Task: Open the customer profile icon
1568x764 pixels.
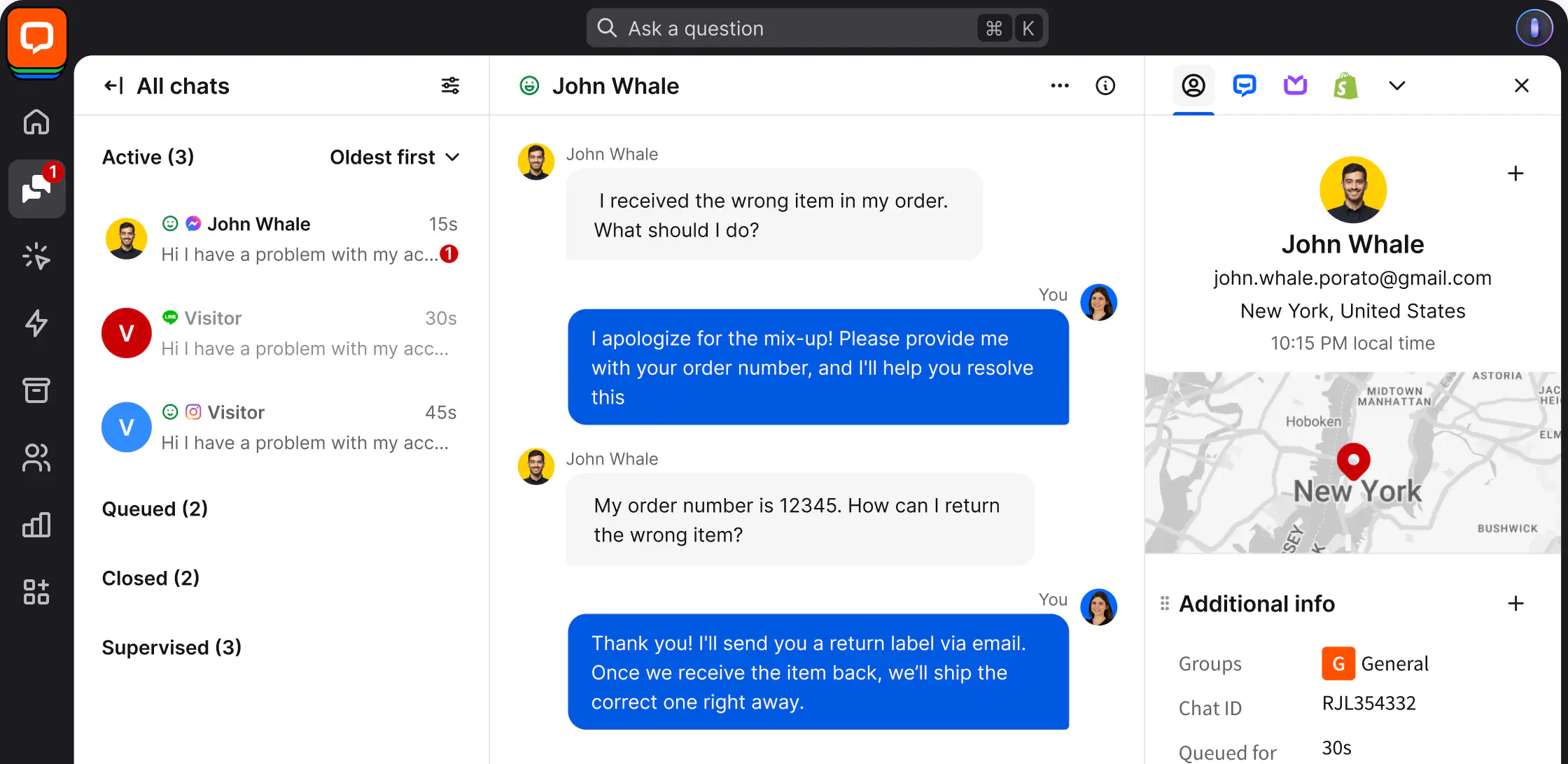Action: click(x=1193, y=86)
